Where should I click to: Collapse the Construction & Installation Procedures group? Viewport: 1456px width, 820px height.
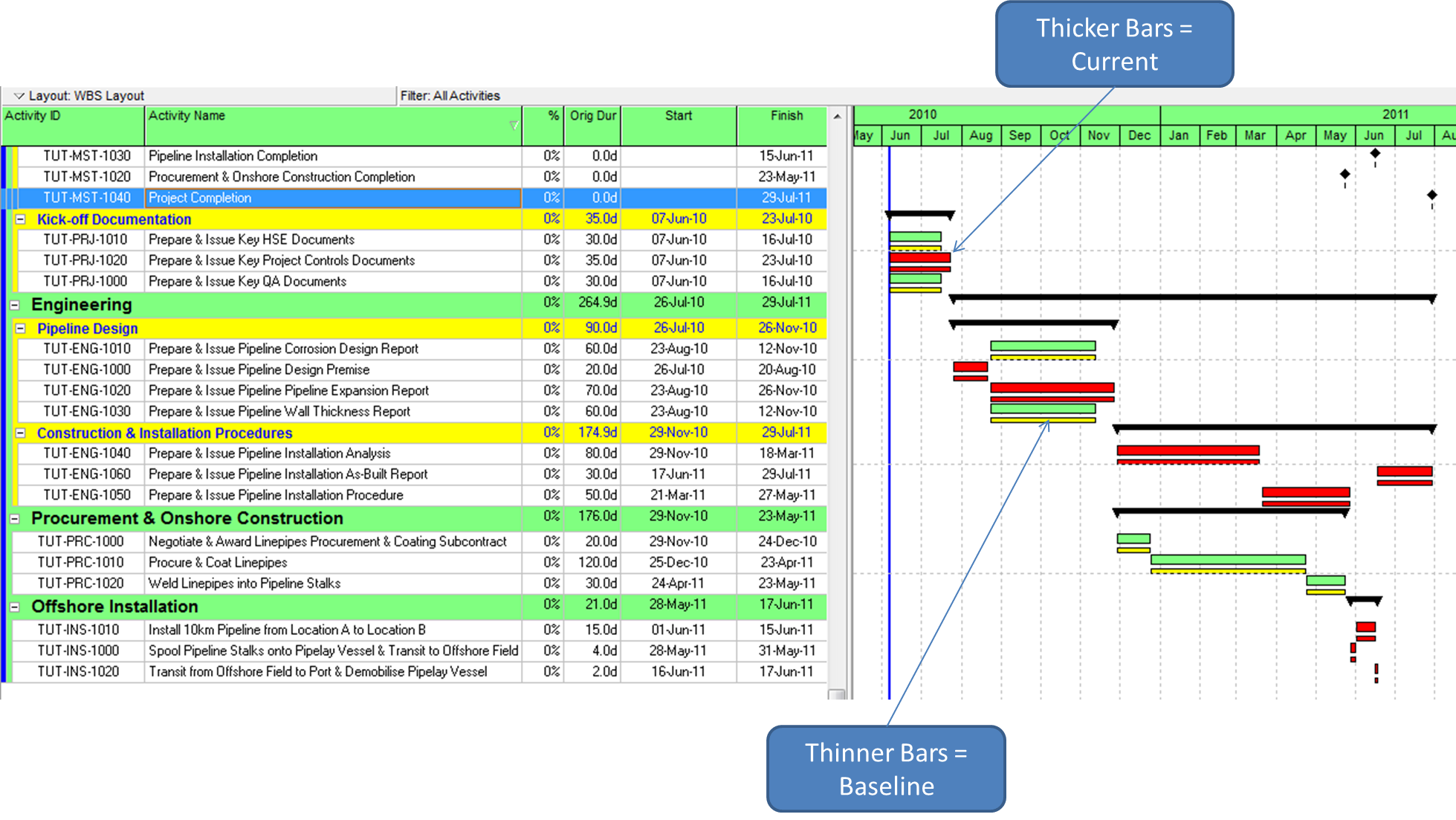(x=21, y=433)
